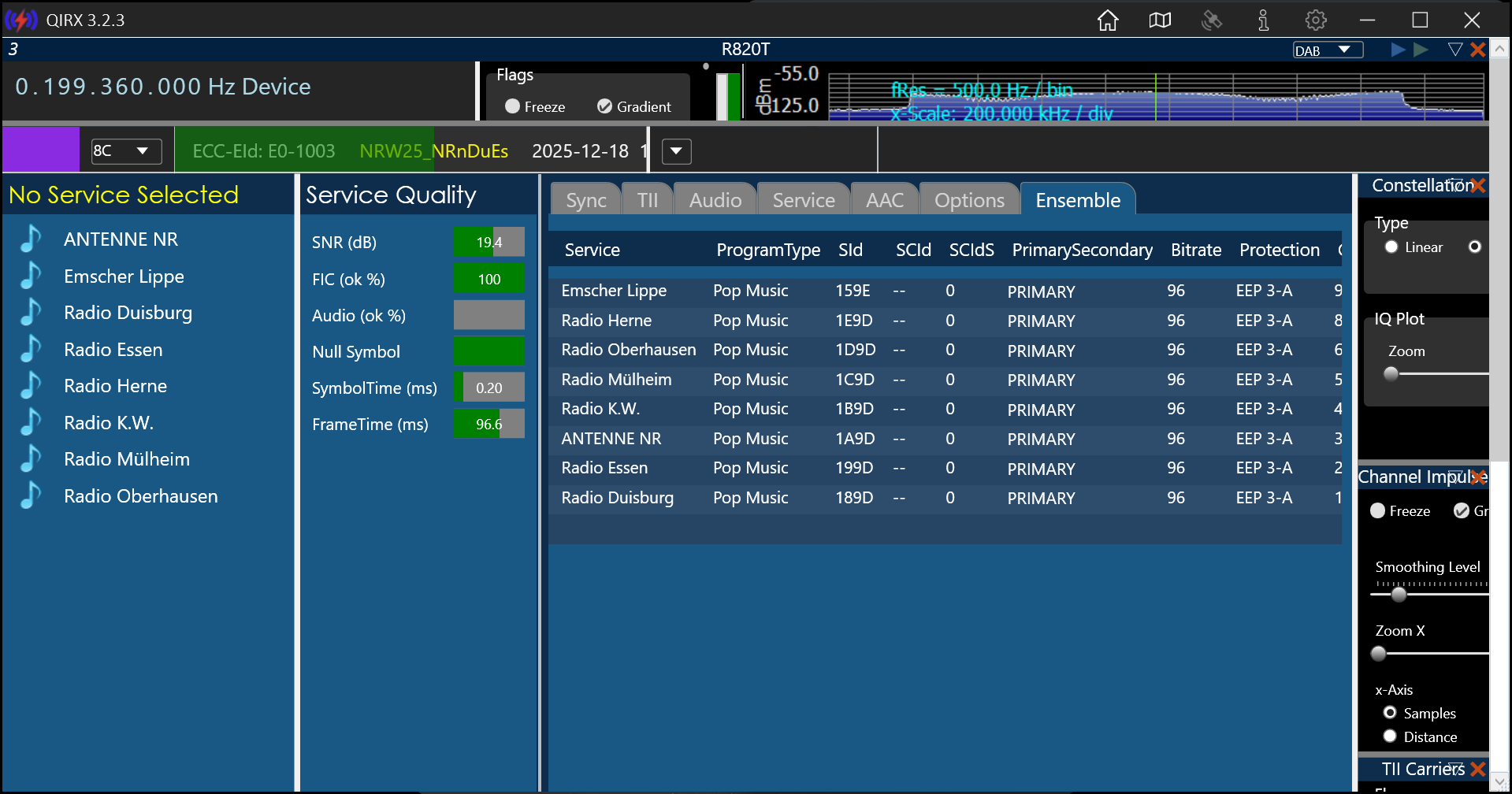Switch to the AAC tab

884,200
